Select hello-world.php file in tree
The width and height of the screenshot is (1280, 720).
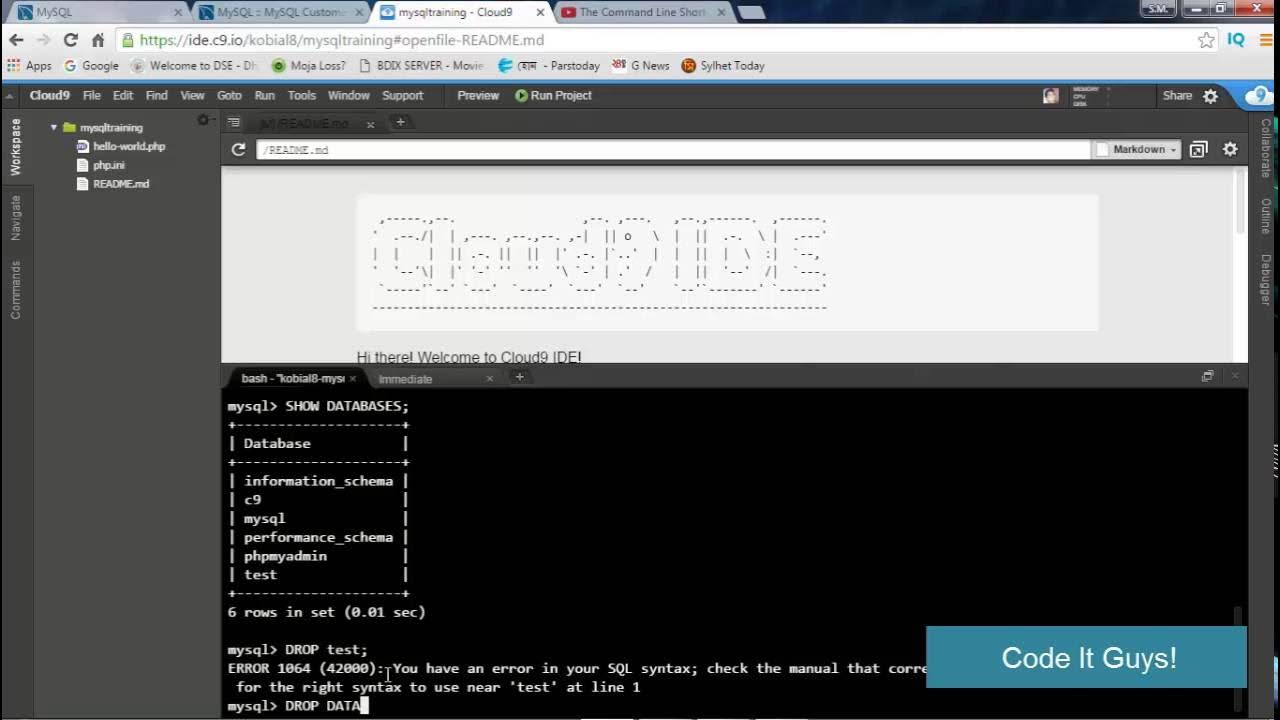pyautogui.click(x=129, y=146)
